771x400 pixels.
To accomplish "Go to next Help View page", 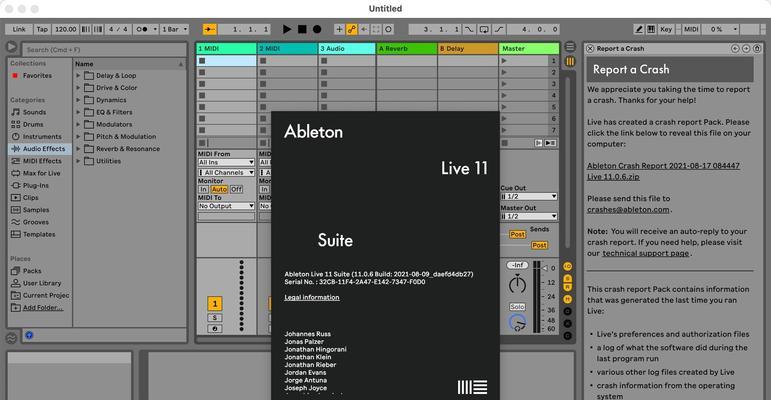I will pyautogui.click(x=746, y=49).
